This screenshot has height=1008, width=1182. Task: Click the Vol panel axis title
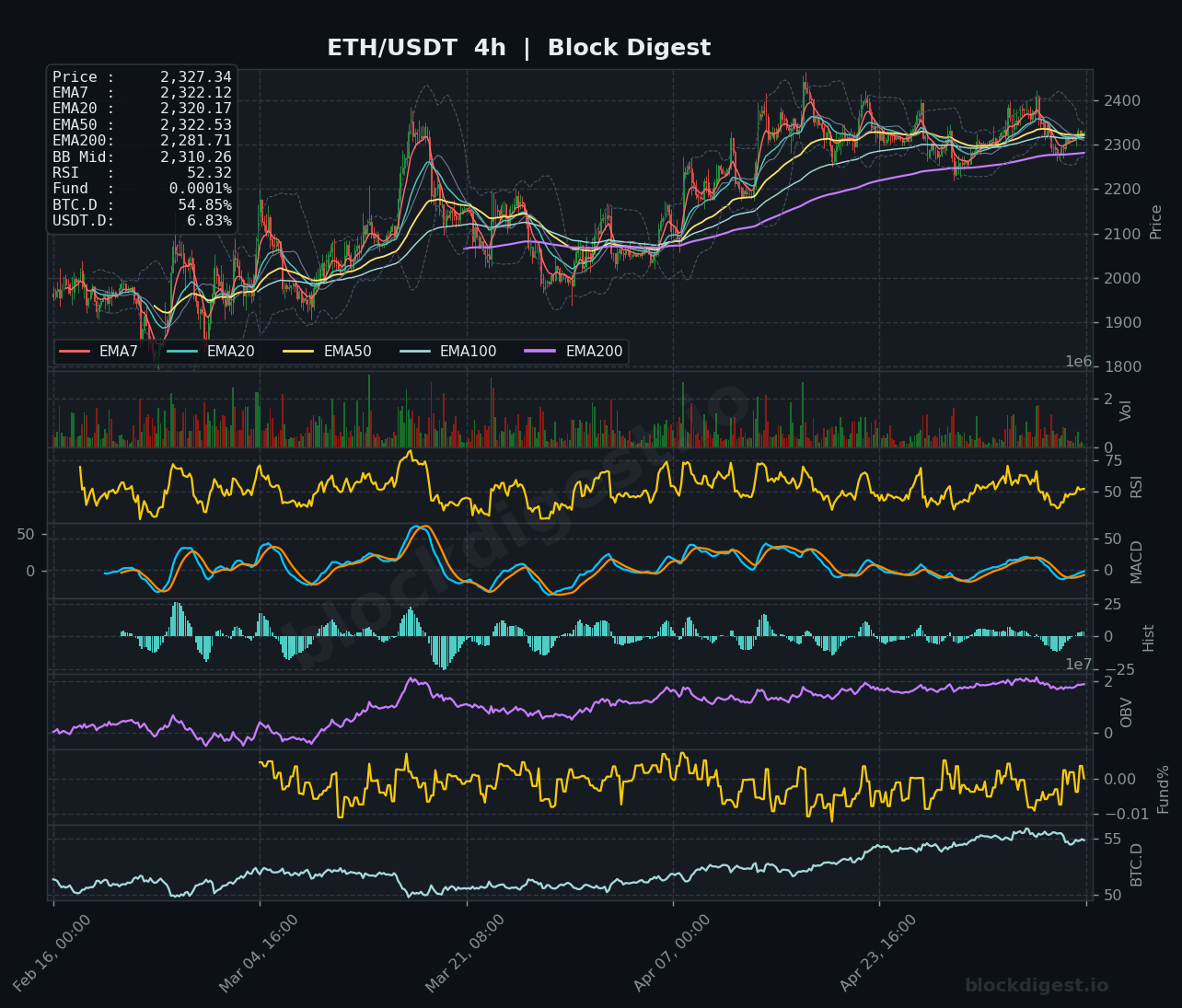(1126, 411)
